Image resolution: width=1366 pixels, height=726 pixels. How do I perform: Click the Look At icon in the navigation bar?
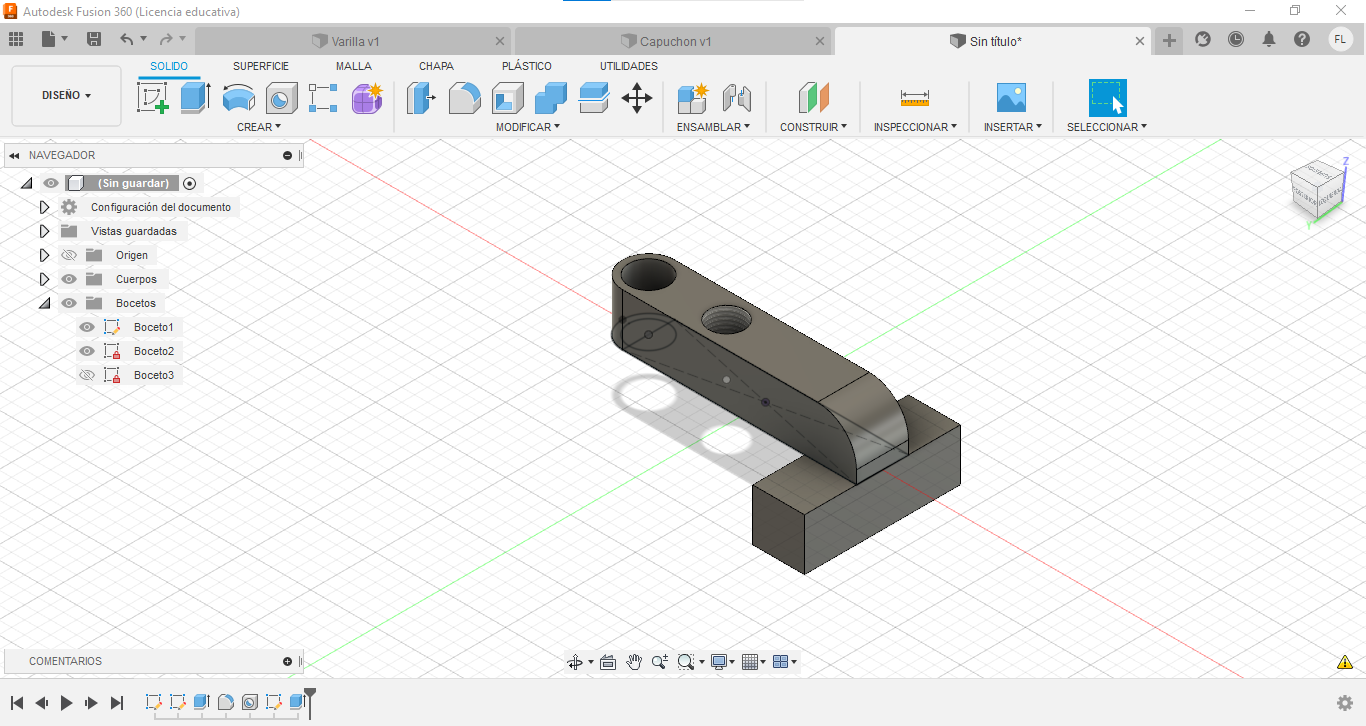tap(608, 662)
